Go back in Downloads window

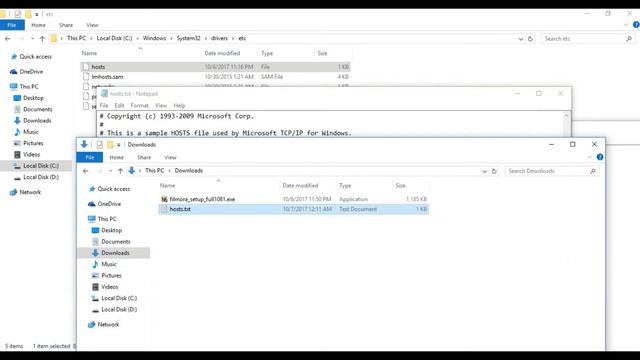pos(86,171)
